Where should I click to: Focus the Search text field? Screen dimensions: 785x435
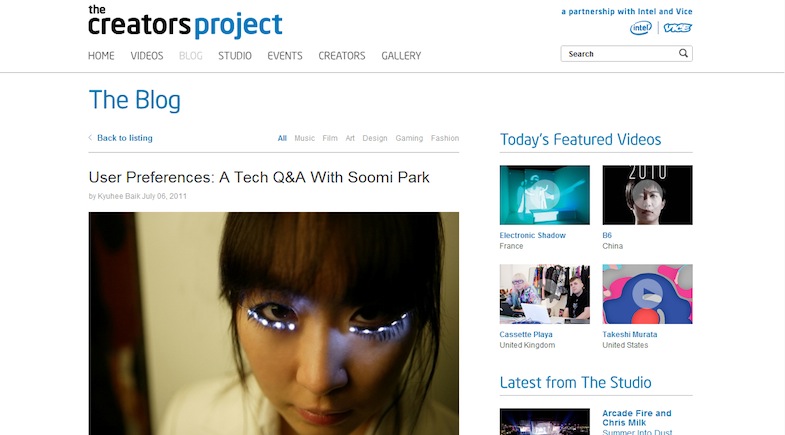click(621, 54)
